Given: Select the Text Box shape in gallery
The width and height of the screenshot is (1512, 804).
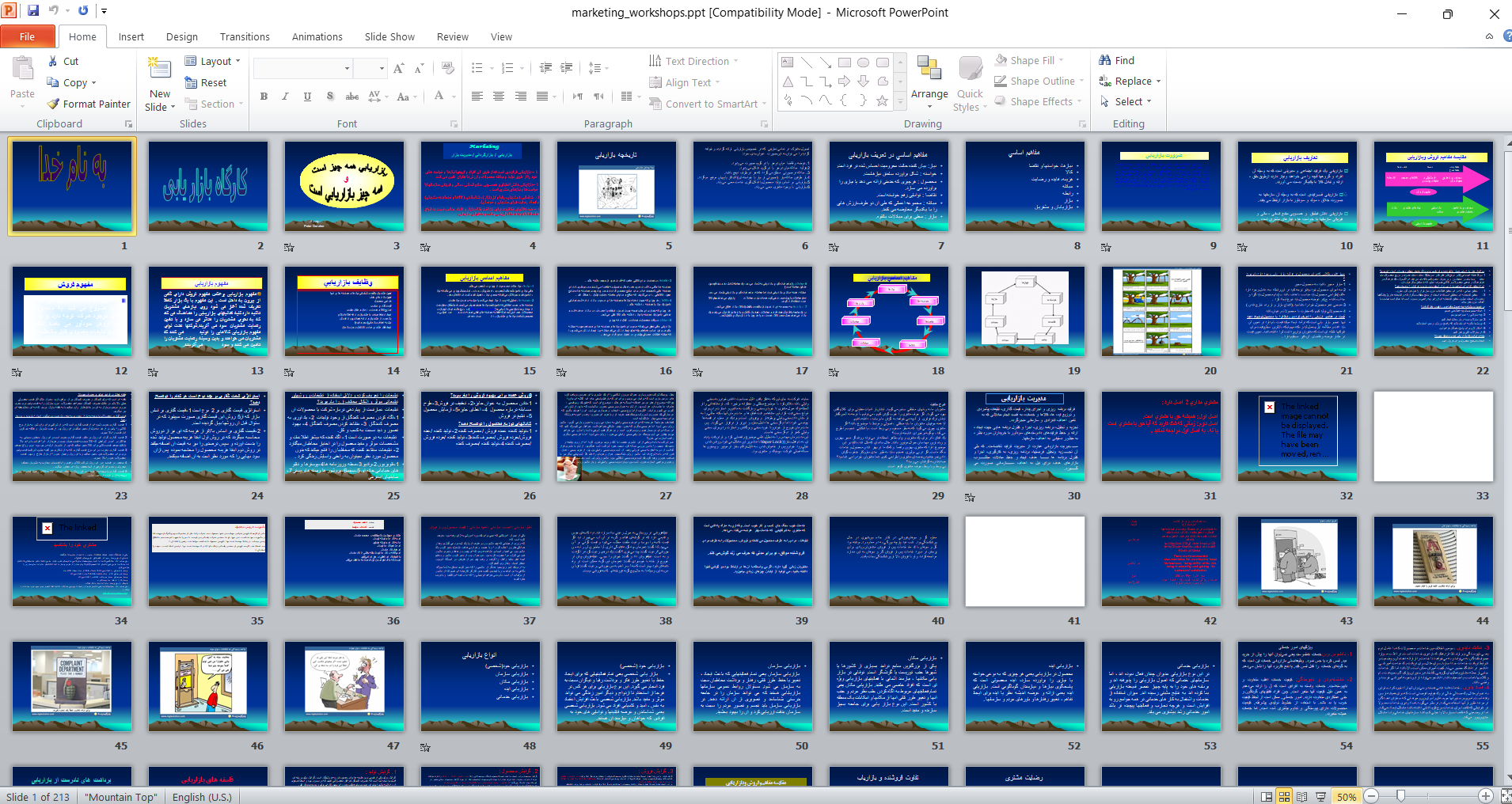Looking at the screenshot, I should click(787, 62).
